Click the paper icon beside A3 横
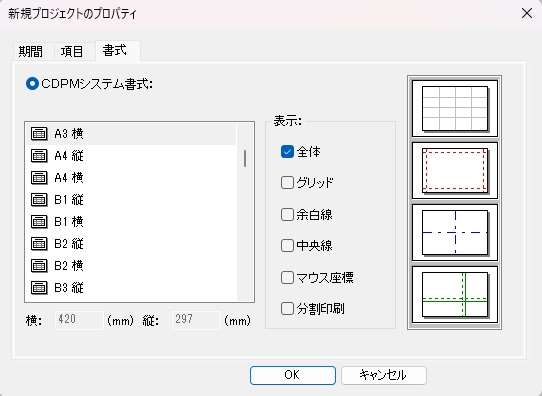The width and height of the screenshot is (542, 396). [39, 133]
